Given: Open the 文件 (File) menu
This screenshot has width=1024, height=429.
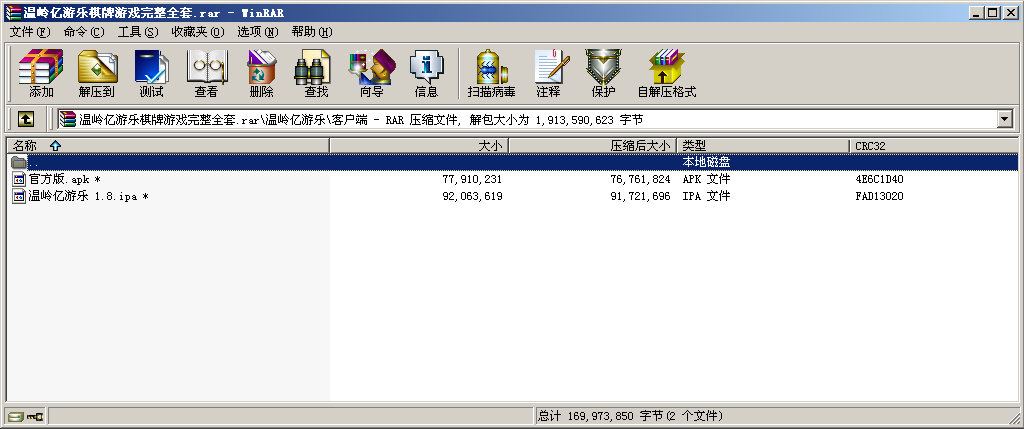Looking at the screenshot, I should click(x=29, y=32).
